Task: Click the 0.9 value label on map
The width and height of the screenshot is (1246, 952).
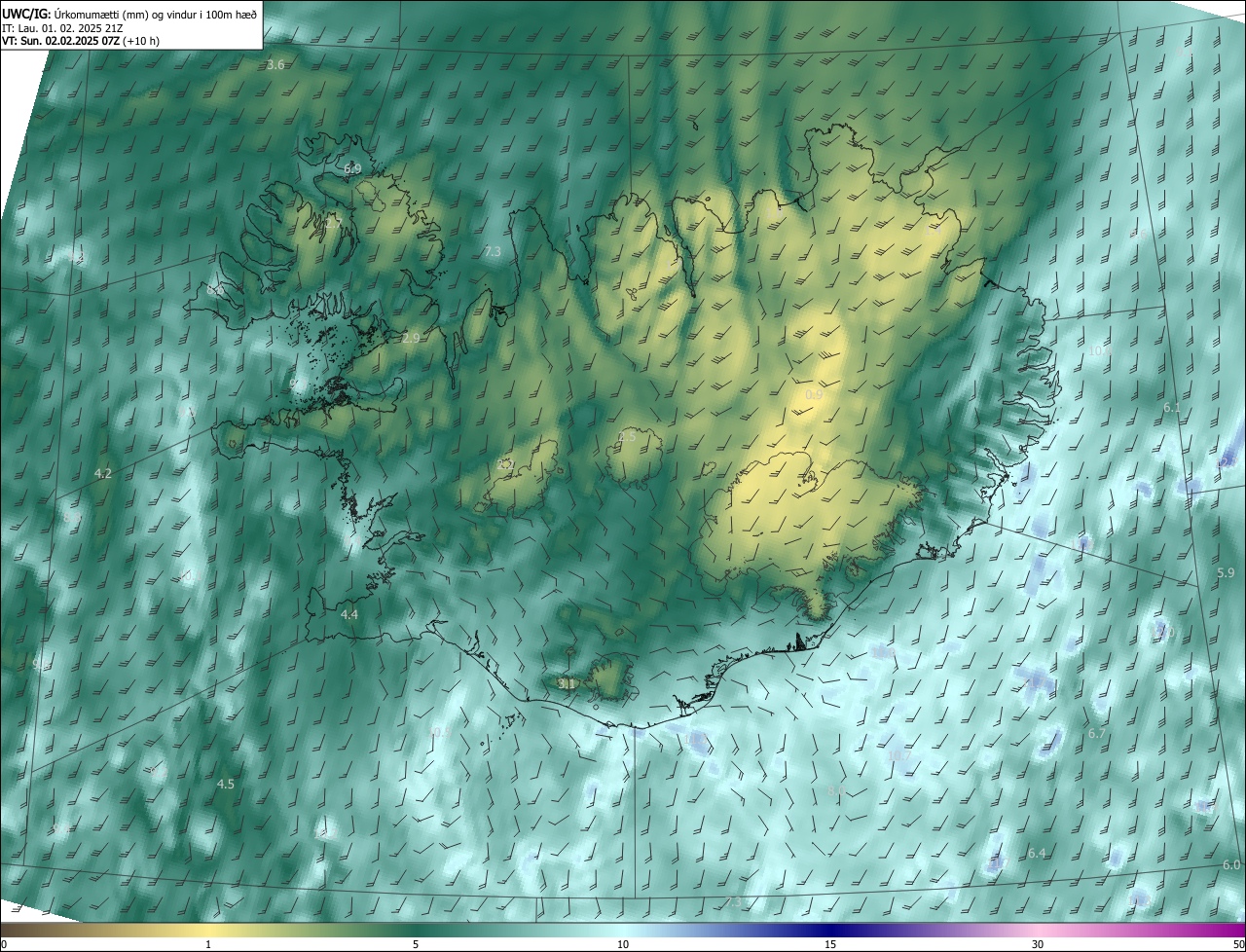Action: [x=814, y=395]
